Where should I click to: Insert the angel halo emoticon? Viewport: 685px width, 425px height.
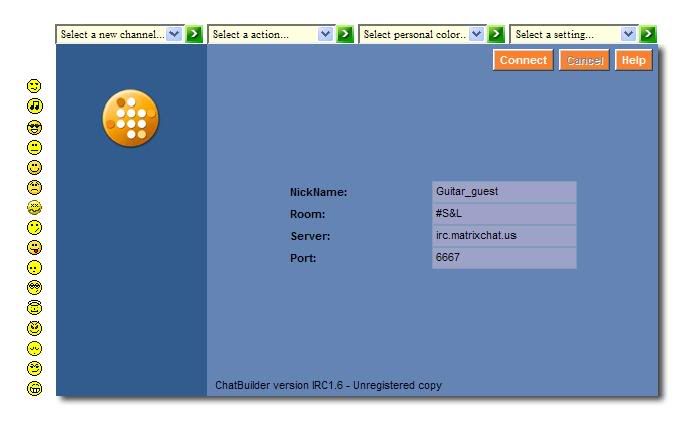35,308
